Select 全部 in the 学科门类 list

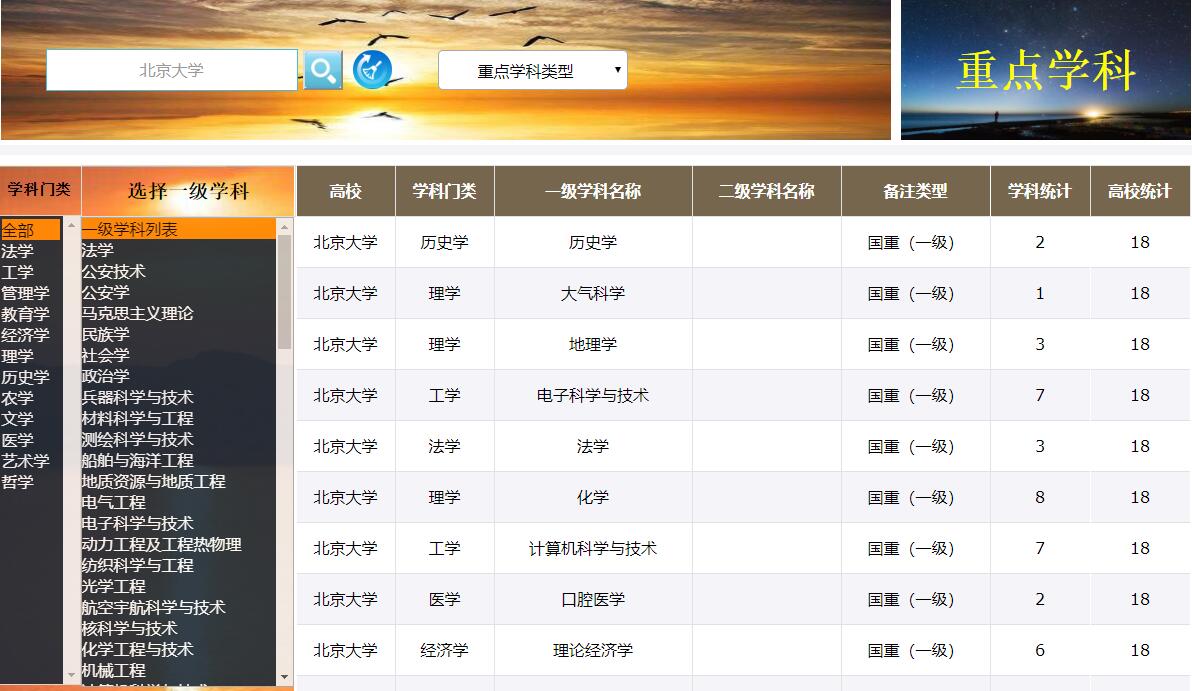pos(18,230)
